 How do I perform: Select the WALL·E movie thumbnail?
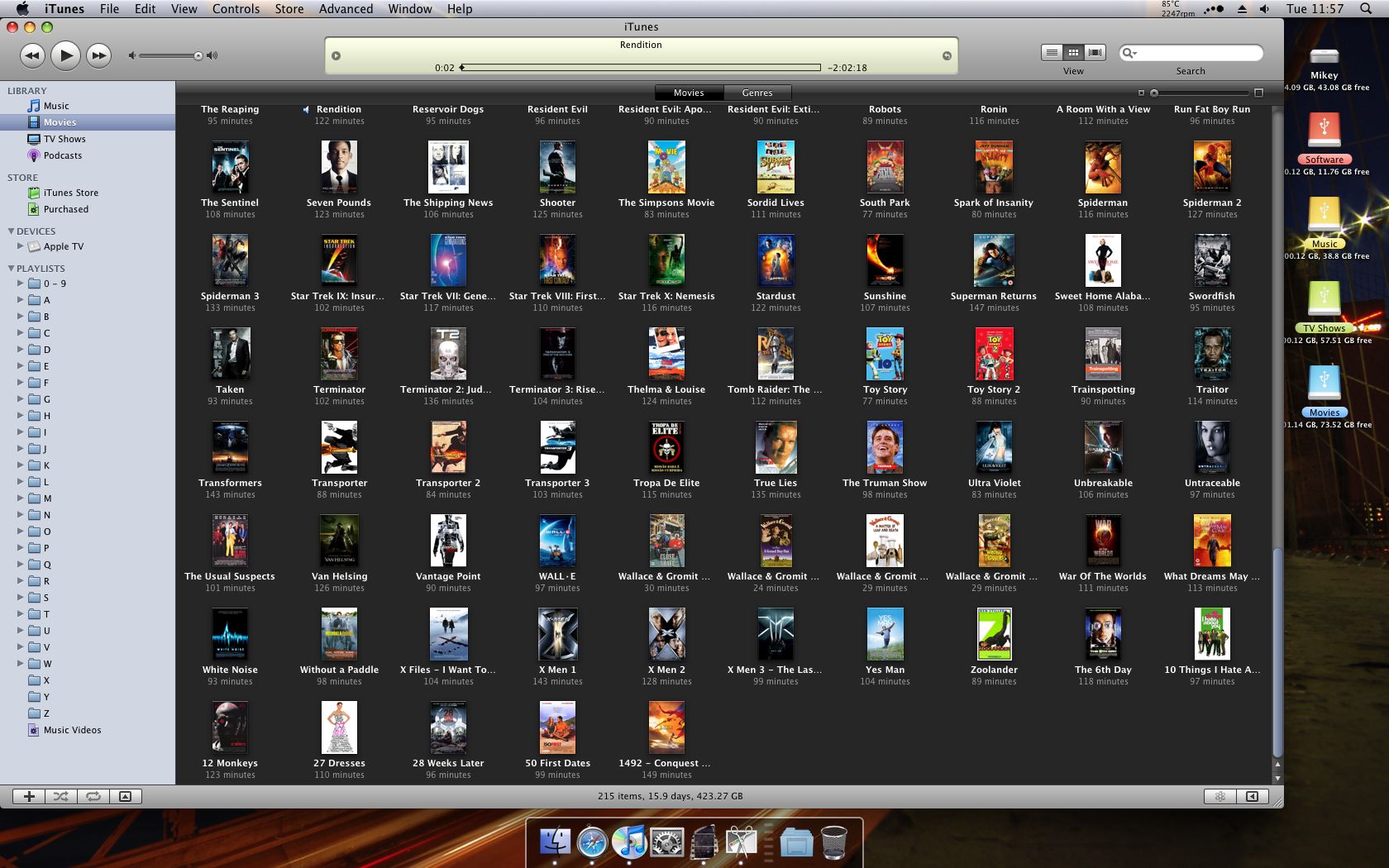[557, 540]
